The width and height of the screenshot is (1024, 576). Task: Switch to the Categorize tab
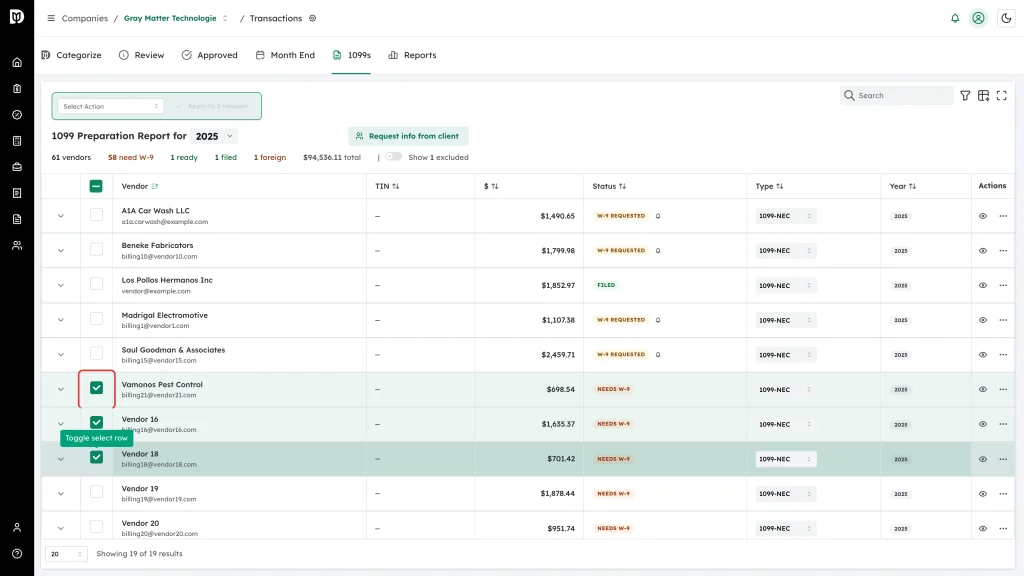click(x=71, y=56)
